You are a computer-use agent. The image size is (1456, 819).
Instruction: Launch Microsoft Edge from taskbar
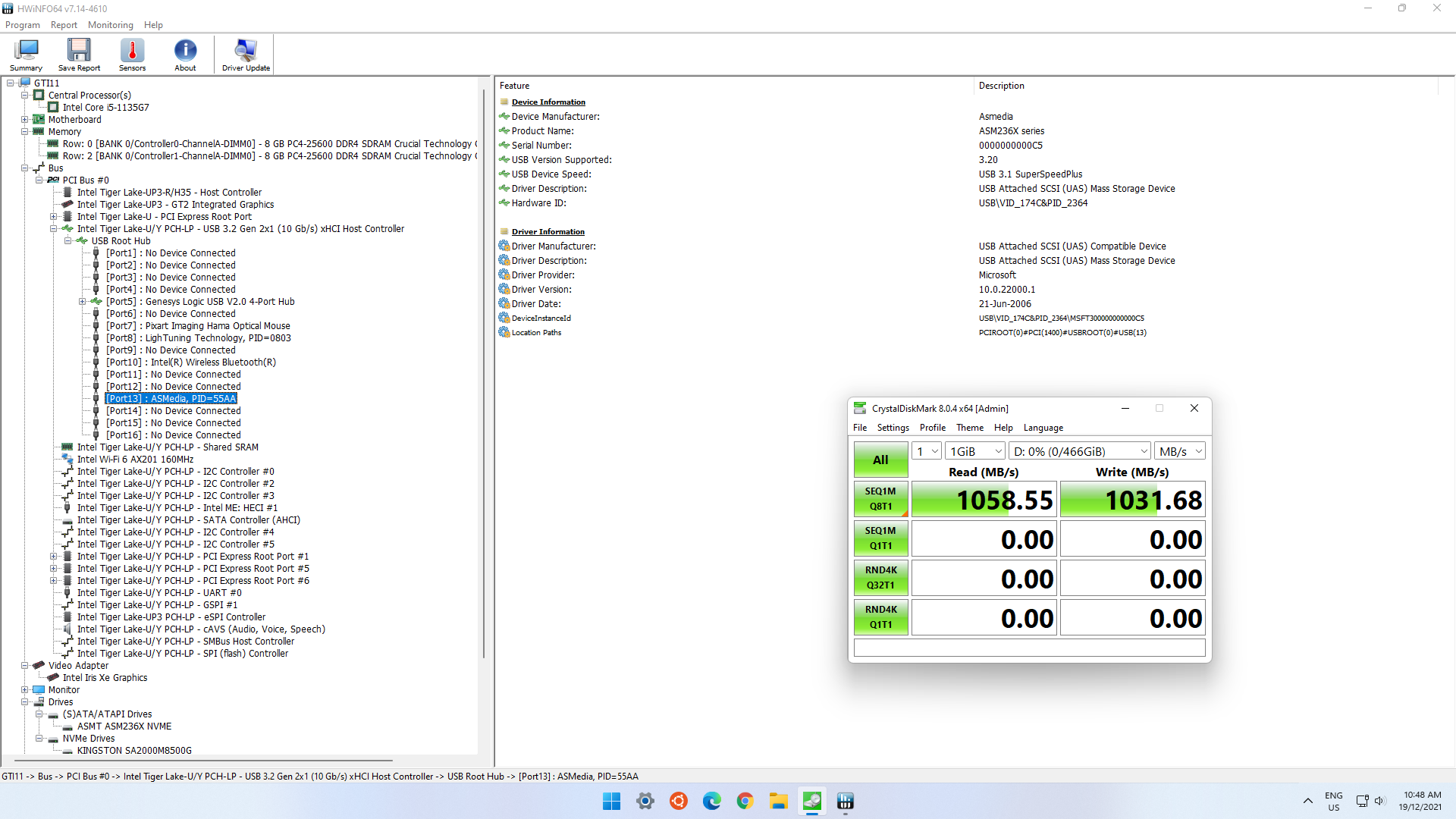[711, 801]
